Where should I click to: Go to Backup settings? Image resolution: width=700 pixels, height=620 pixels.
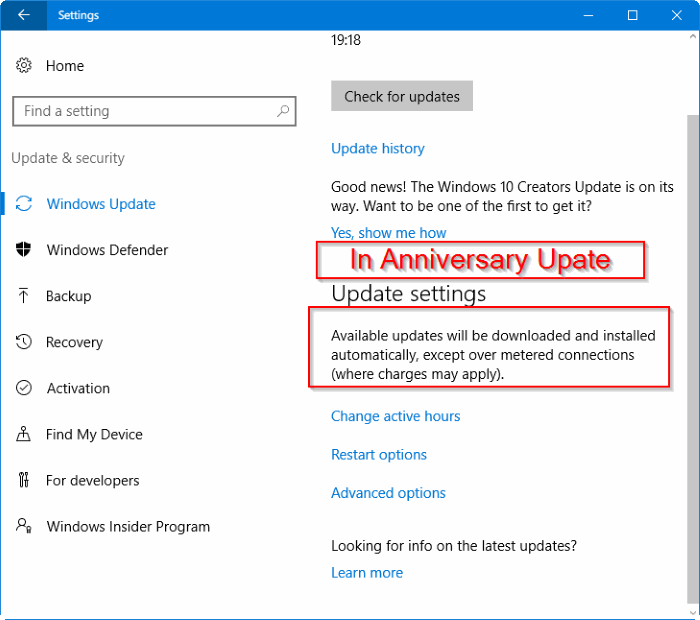click(68, 296)
